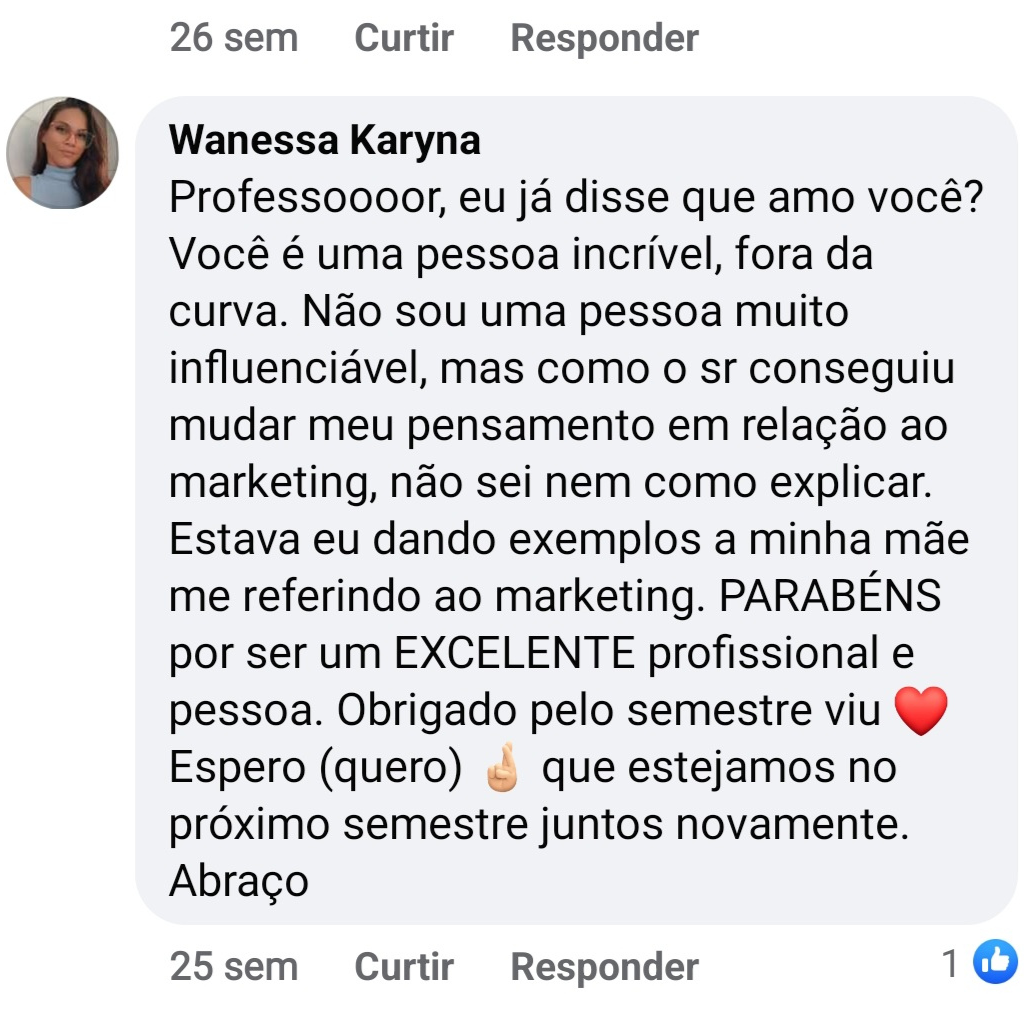The width and height of the screenshot is (1024, 1024).
Task: Open the 26 sem timestamp link
Action: [234, 38]
